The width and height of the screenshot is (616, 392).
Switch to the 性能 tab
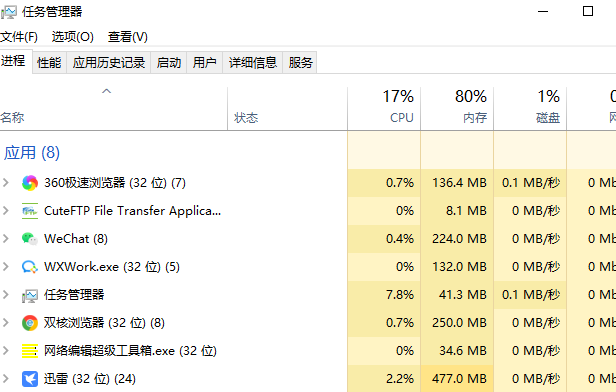pos(49,62)
